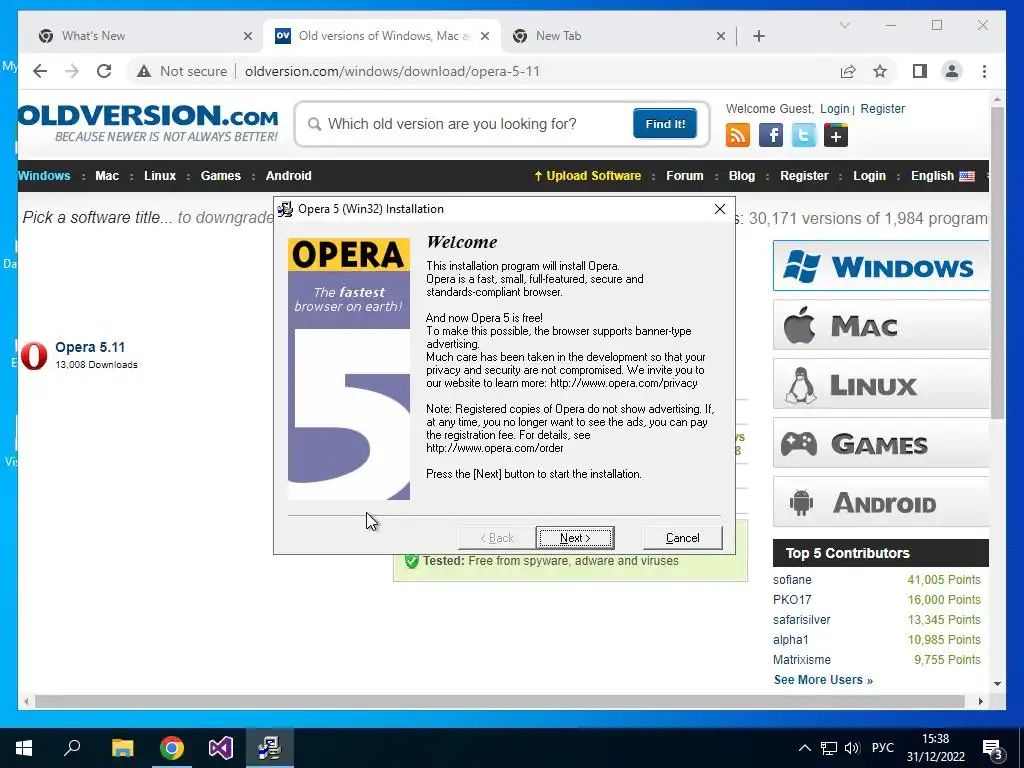Click the Register link beside Welcome Guest

[882, 109]
